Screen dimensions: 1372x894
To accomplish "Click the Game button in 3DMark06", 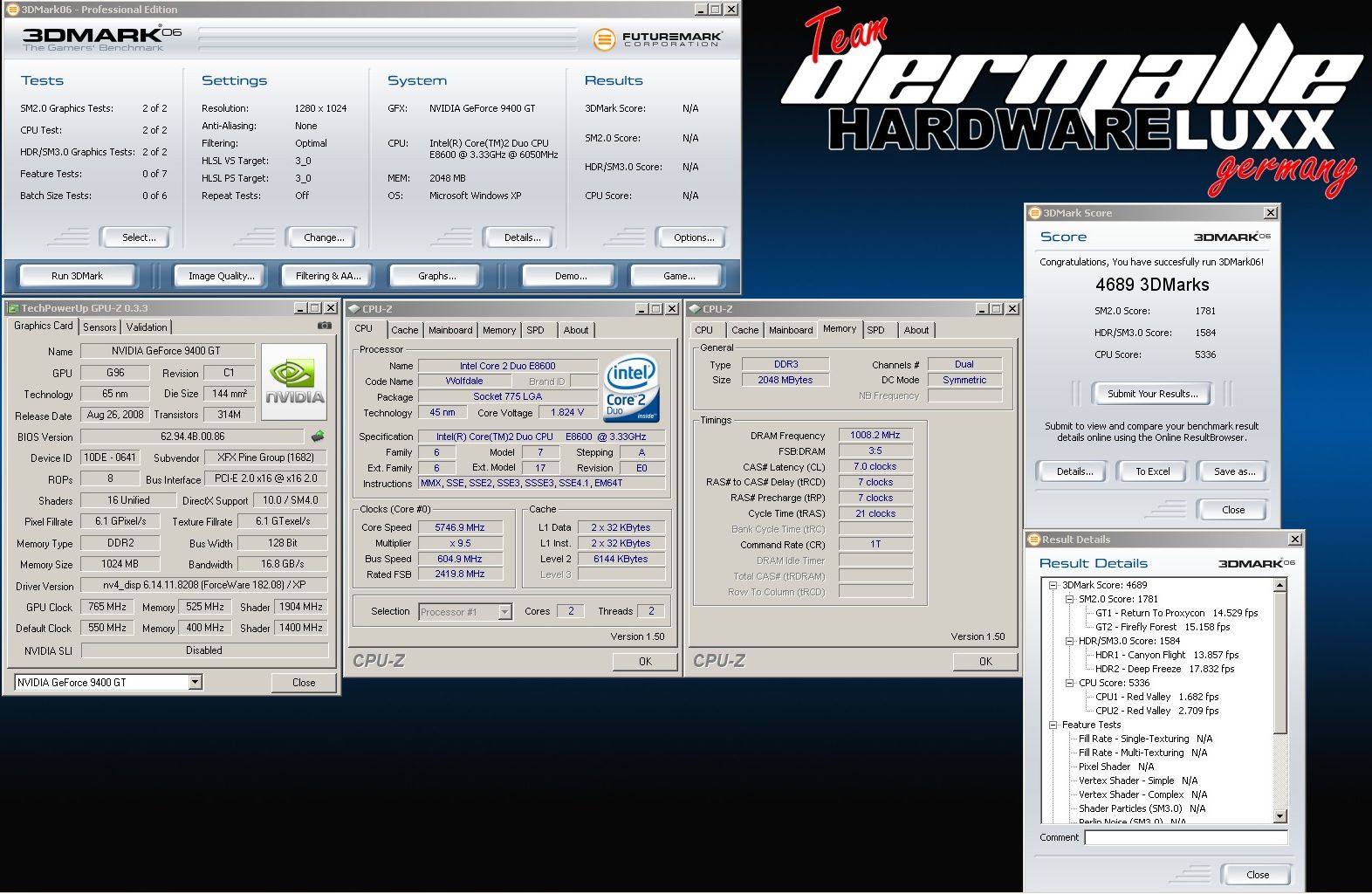I will (679, 276).
